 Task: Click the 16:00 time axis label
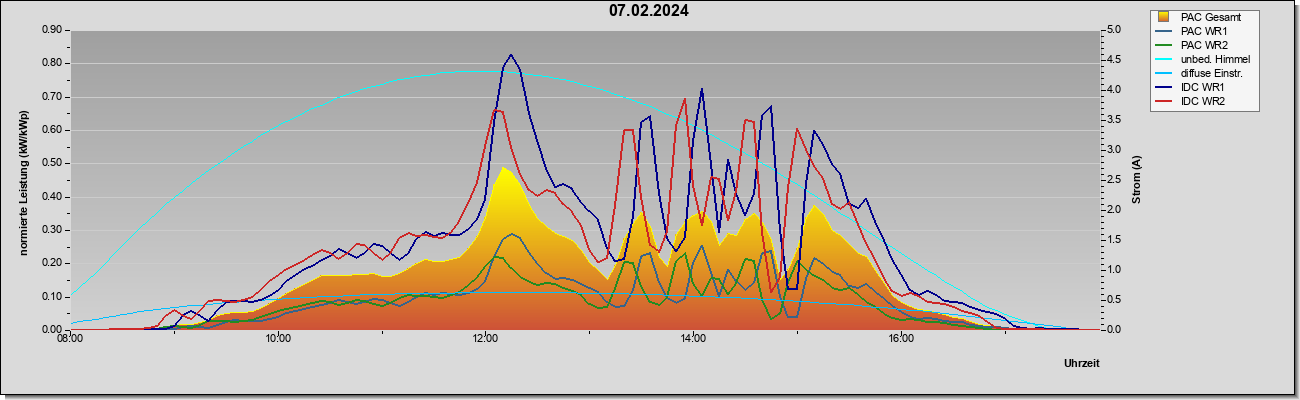(x=901, y=339)
